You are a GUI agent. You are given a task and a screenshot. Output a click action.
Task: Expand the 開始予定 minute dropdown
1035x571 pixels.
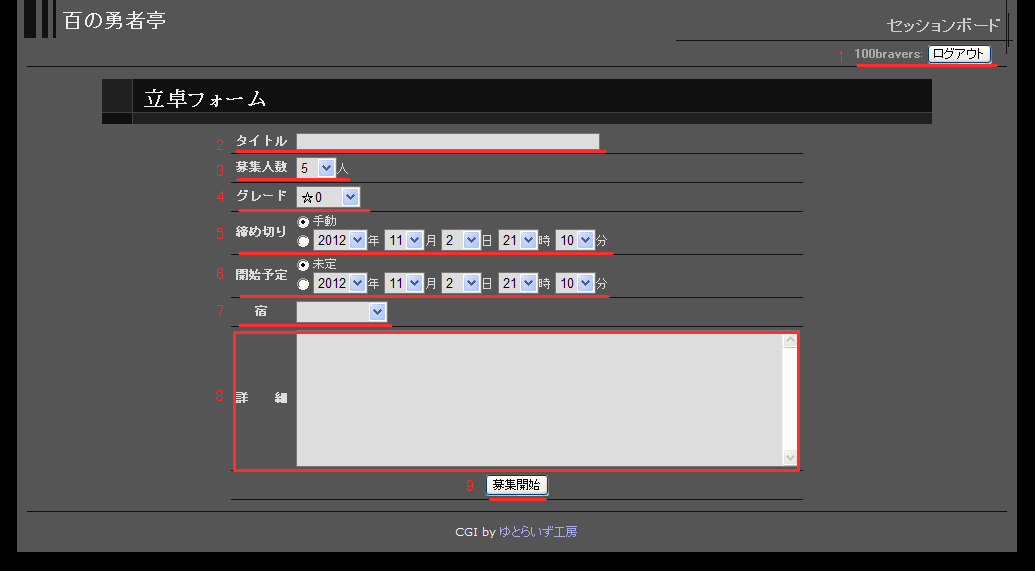pyautogui.click(x=575, y=284)
